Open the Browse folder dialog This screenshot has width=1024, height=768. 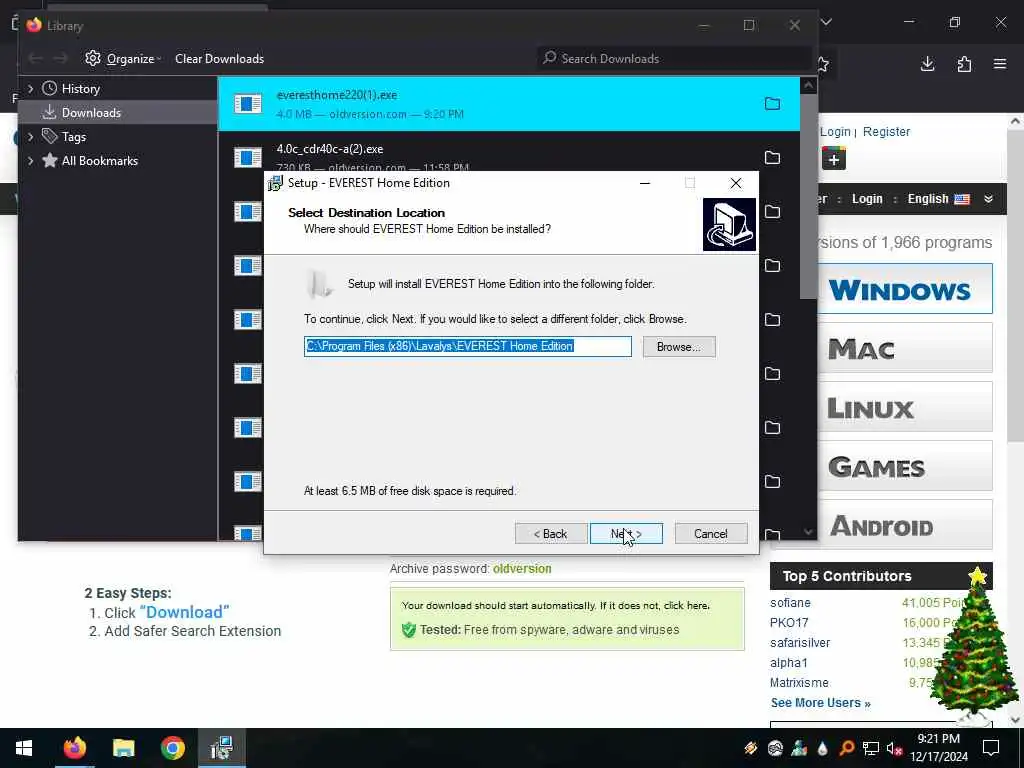coord(679,347)
